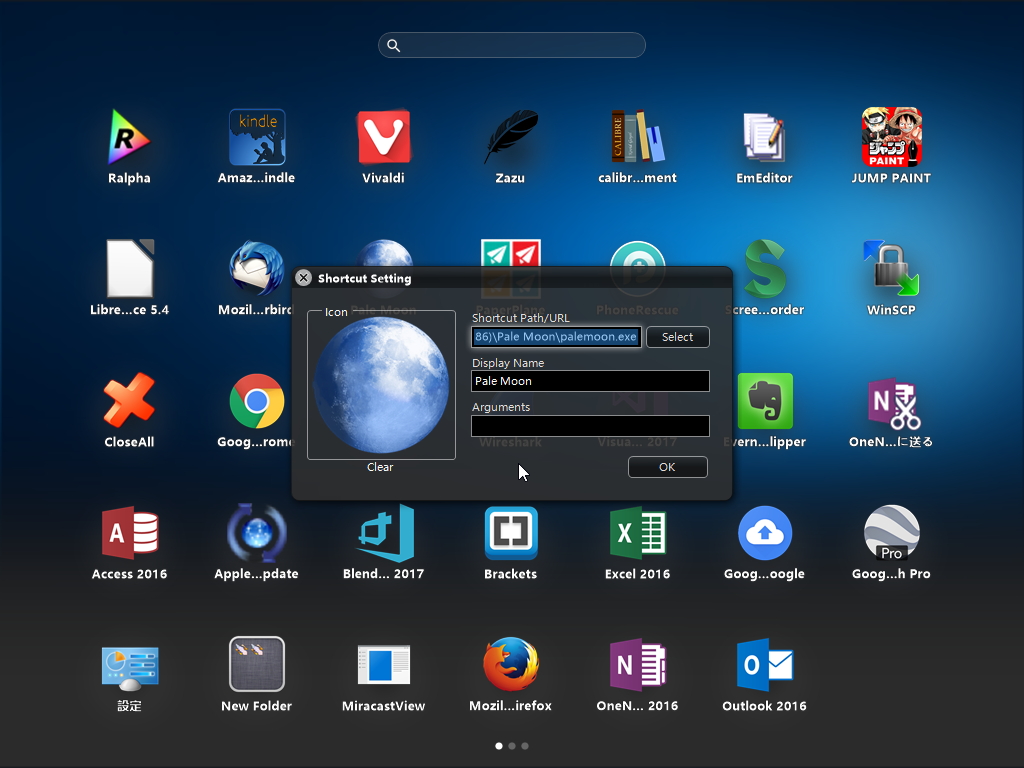Screen dimensions: 1024x768
Task: Open JUMP PAINT icon
Action: coord(891,137)
